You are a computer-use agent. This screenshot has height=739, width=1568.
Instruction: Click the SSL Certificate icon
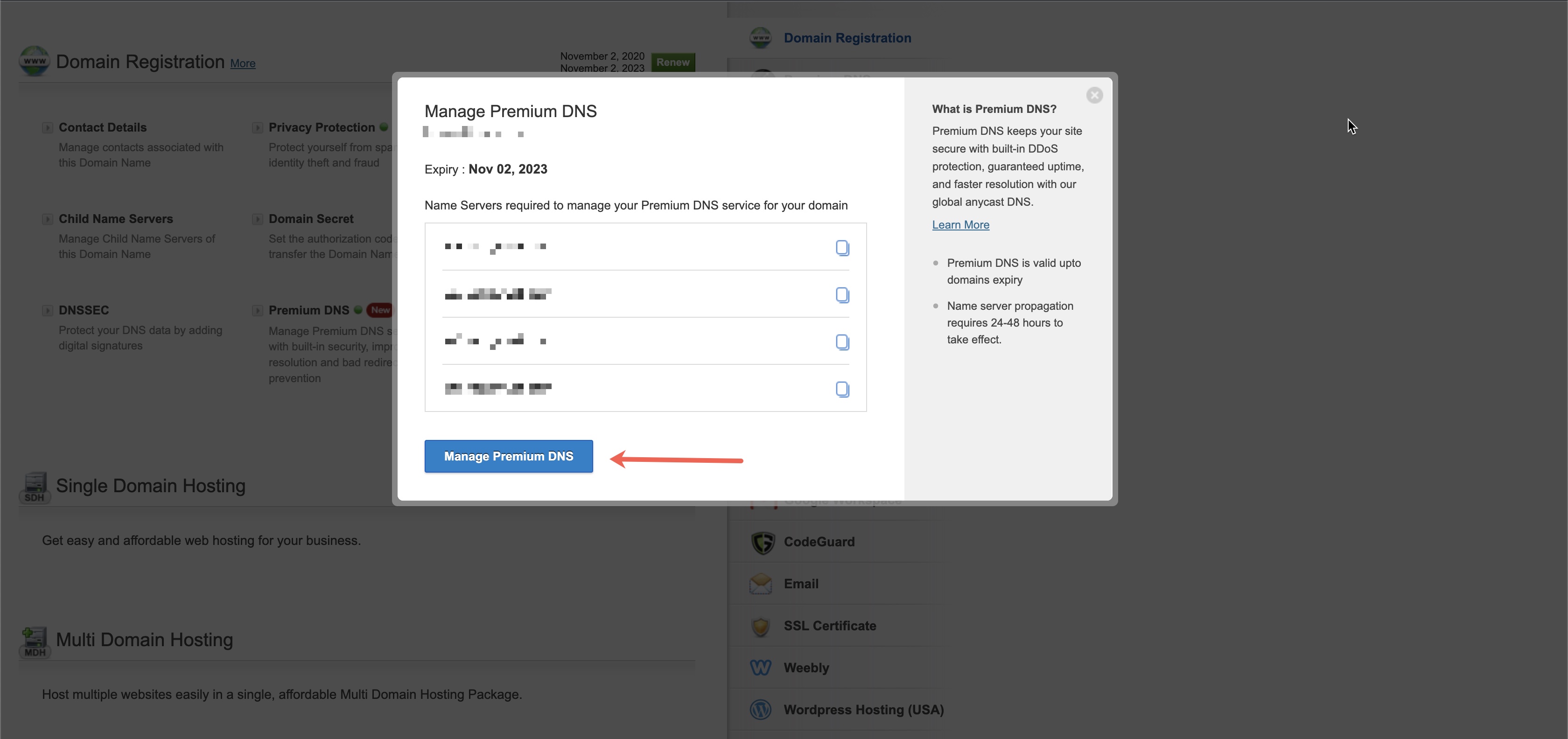[761, 626]
